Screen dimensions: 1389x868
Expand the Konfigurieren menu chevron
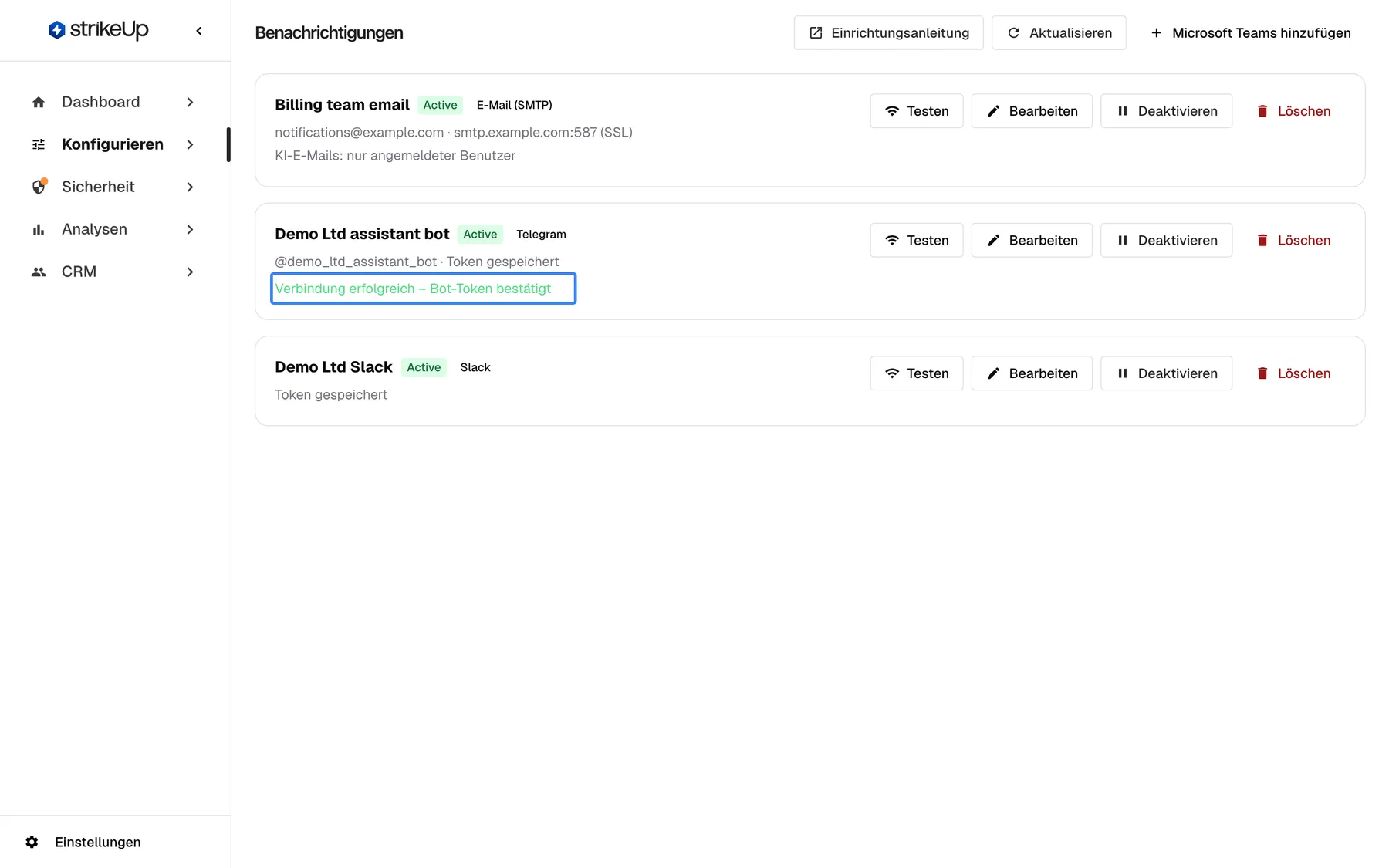click(x=190, y=144)
